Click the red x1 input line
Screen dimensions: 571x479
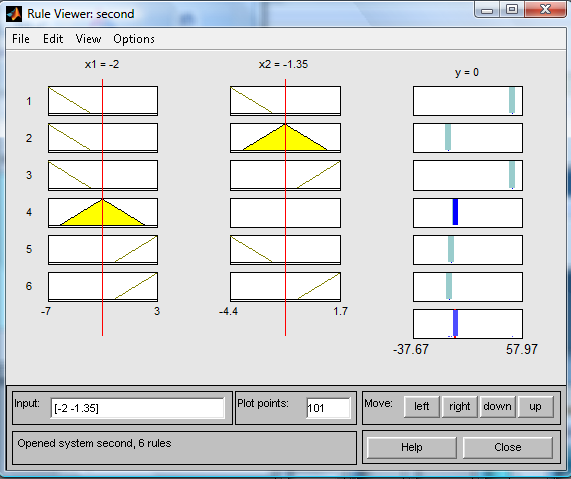click(103, 208)
